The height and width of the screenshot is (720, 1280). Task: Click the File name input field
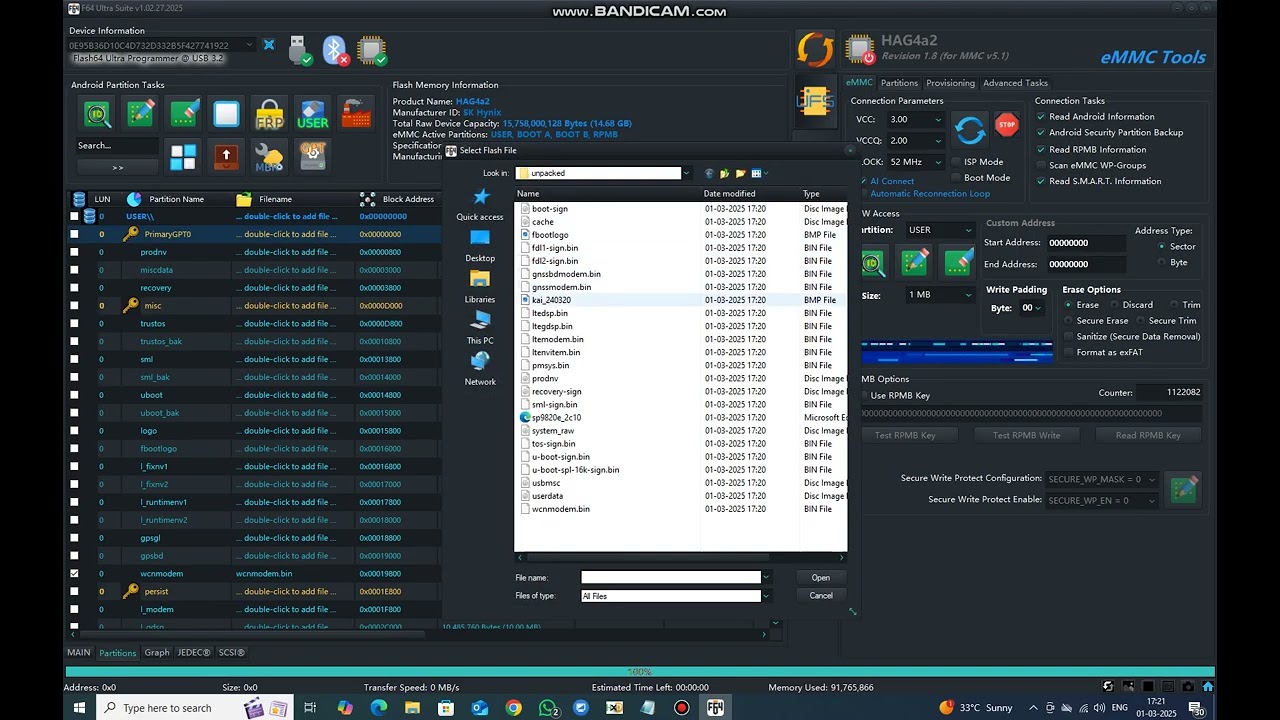(671, 577)
